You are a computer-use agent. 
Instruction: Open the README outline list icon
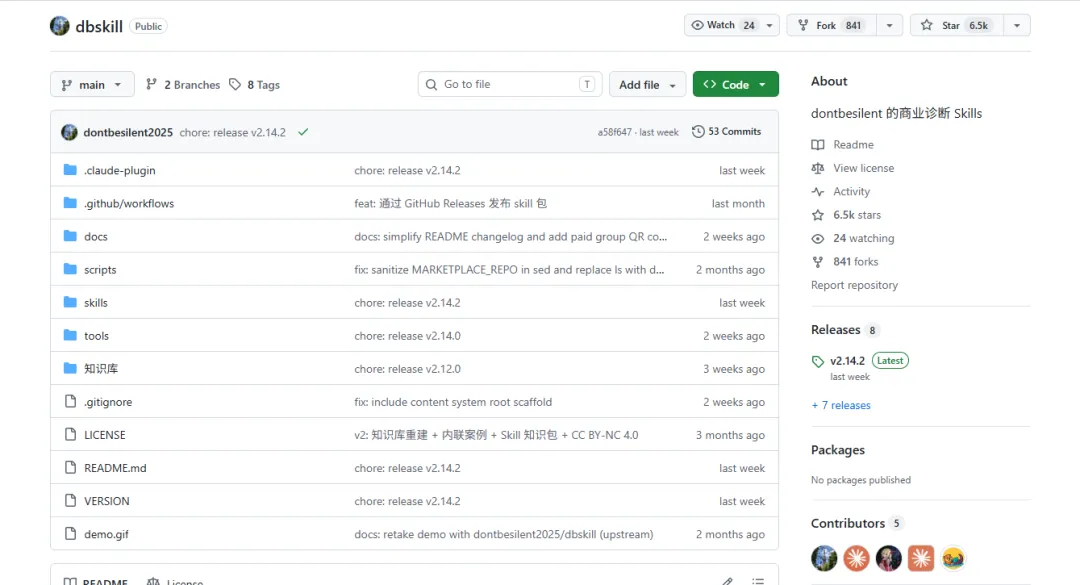(x=758, y=581)
